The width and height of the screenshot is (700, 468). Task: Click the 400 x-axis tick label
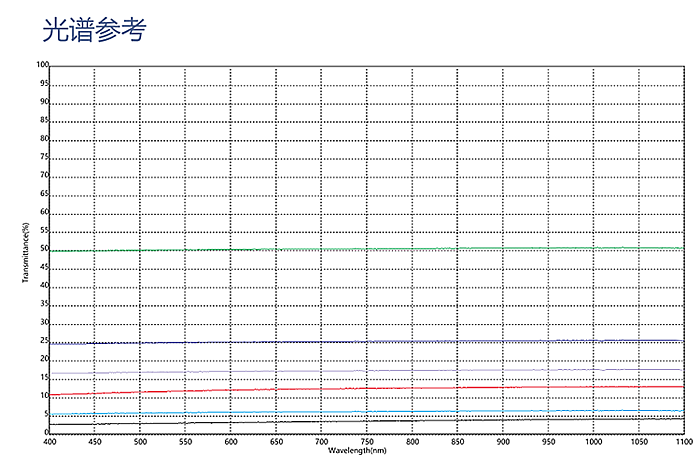click(x=50, y=441)
